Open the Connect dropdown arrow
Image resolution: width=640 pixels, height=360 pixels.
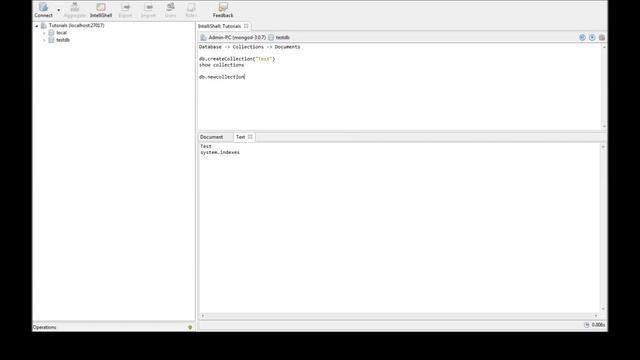point(59,10)
